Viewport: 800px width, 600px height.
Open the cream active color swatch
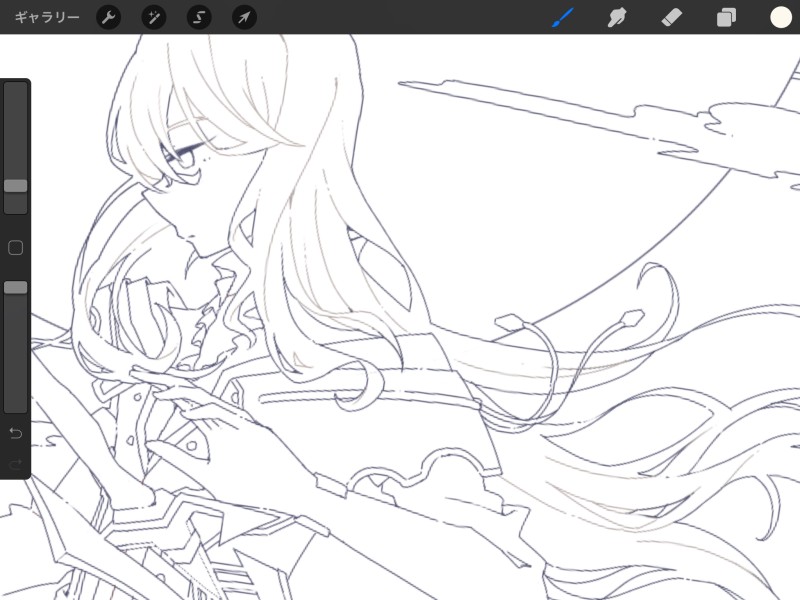781,17
